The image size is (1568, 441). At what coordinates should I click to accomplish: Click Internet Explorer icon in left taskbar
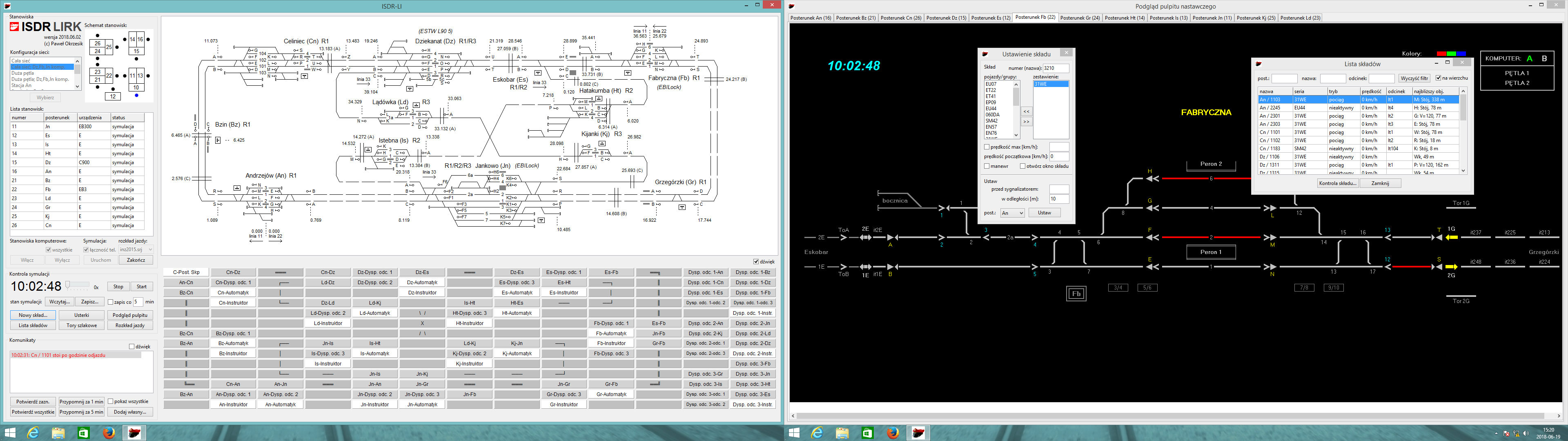pos(33,433)
